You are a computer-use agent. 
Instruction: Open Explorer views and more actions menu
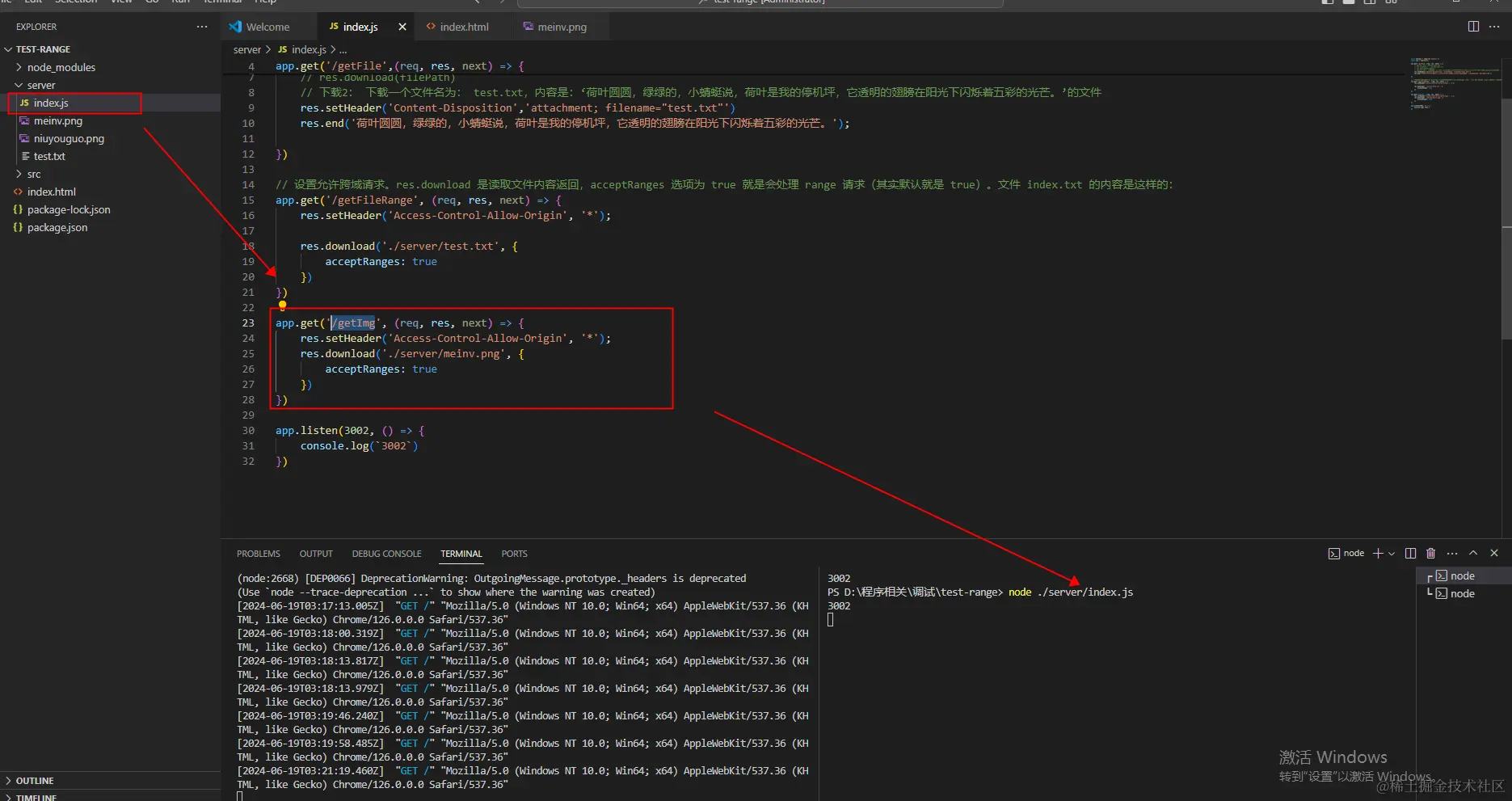click(202, 27)
